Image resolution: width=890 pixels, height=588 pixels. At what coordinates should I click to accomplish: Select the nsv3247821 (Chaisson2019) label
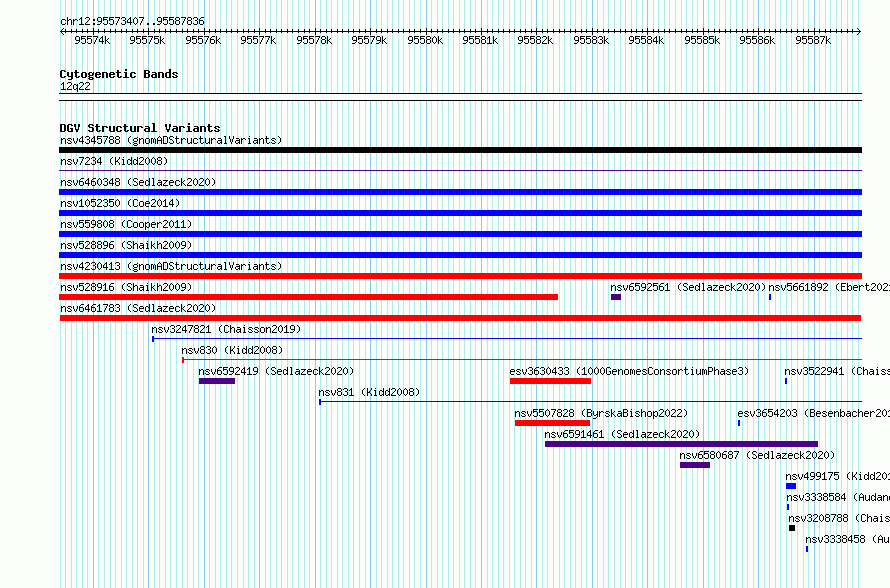[x=226, y=329]
